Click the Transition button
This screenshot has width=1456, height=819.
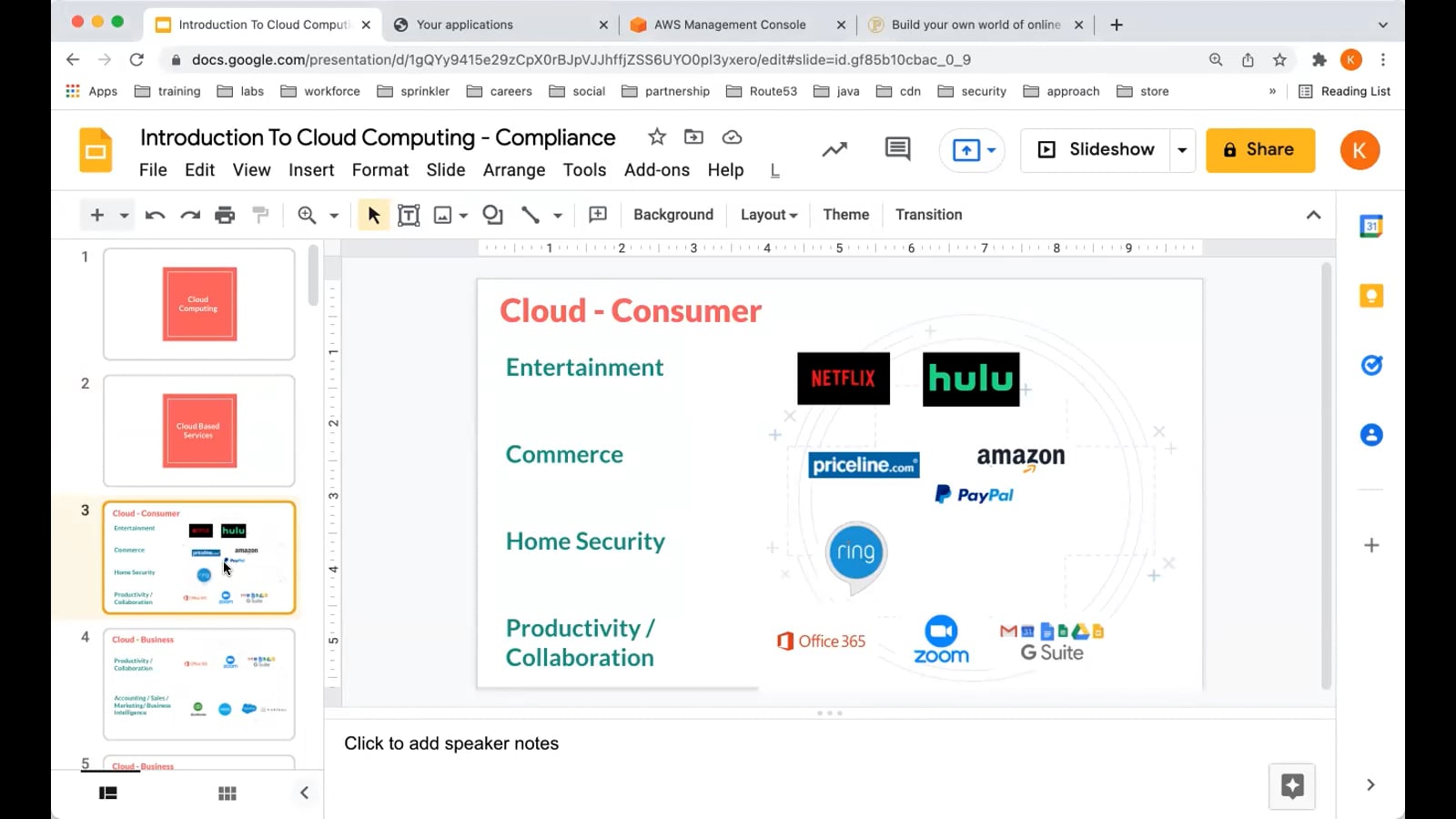pos(928,215)
